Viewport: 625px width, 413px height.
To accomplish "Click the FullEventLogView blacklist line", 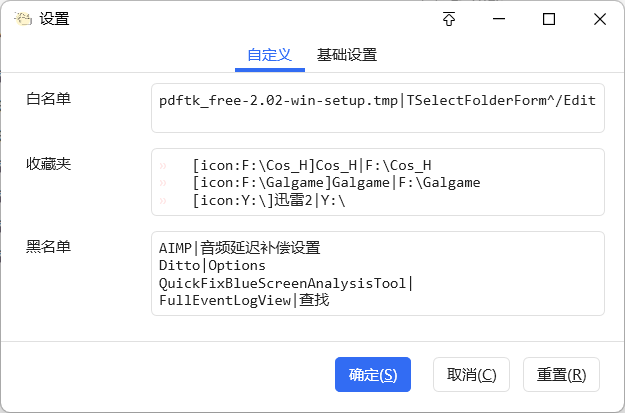I will pos(244,300).
